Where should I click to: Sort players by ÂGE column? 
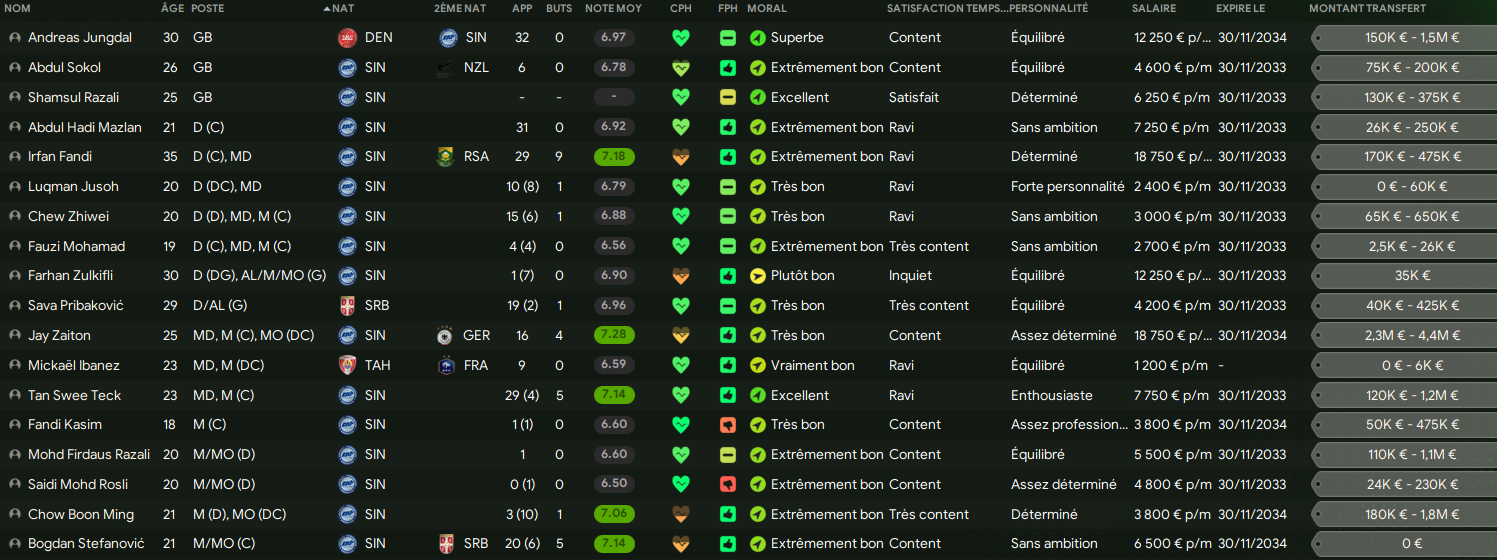point(172,8)
